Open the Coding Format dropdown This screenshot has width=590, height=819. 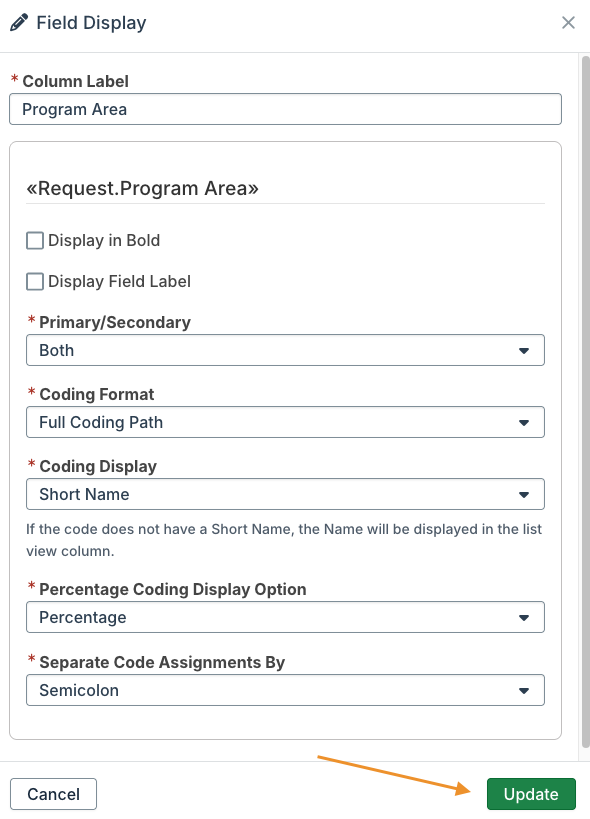pyautogui.click(x=285, y=422)
